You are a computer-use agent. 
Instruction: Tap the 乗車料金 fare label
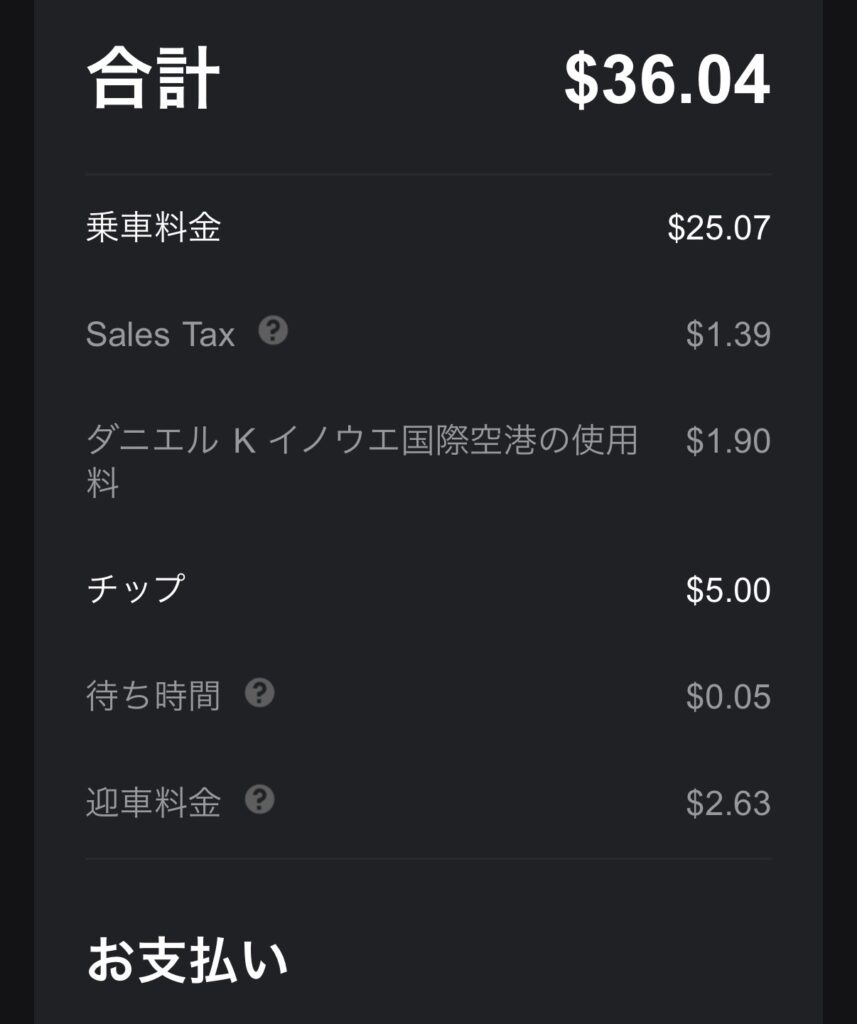[153, 228]
